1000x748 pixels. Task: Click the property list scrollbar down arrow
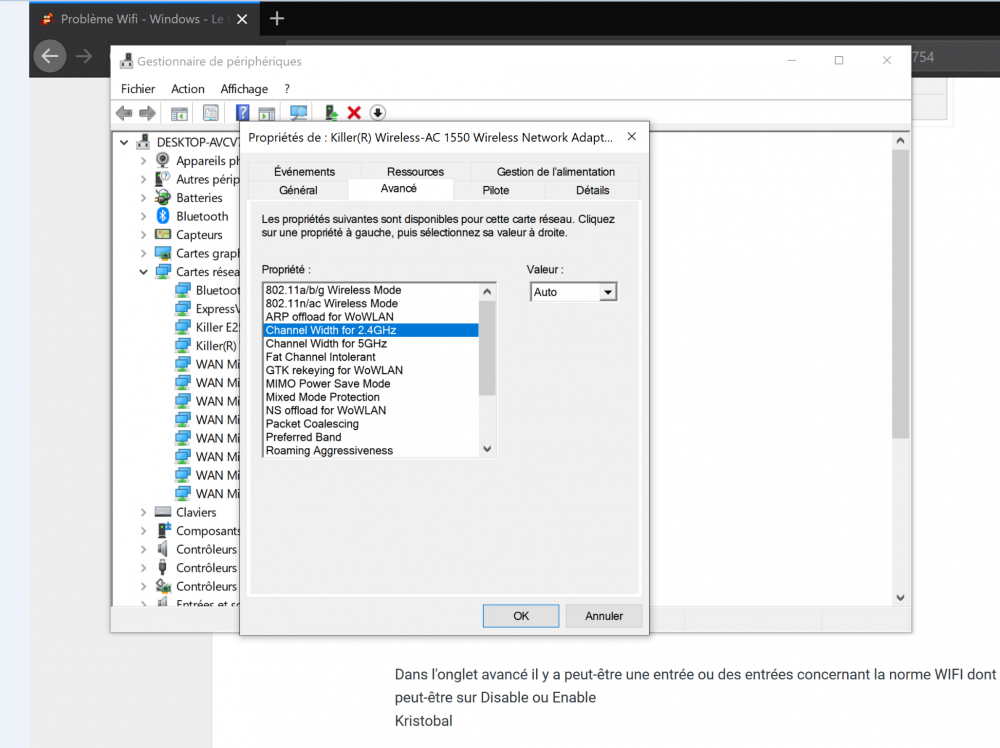tap(488, 450)
